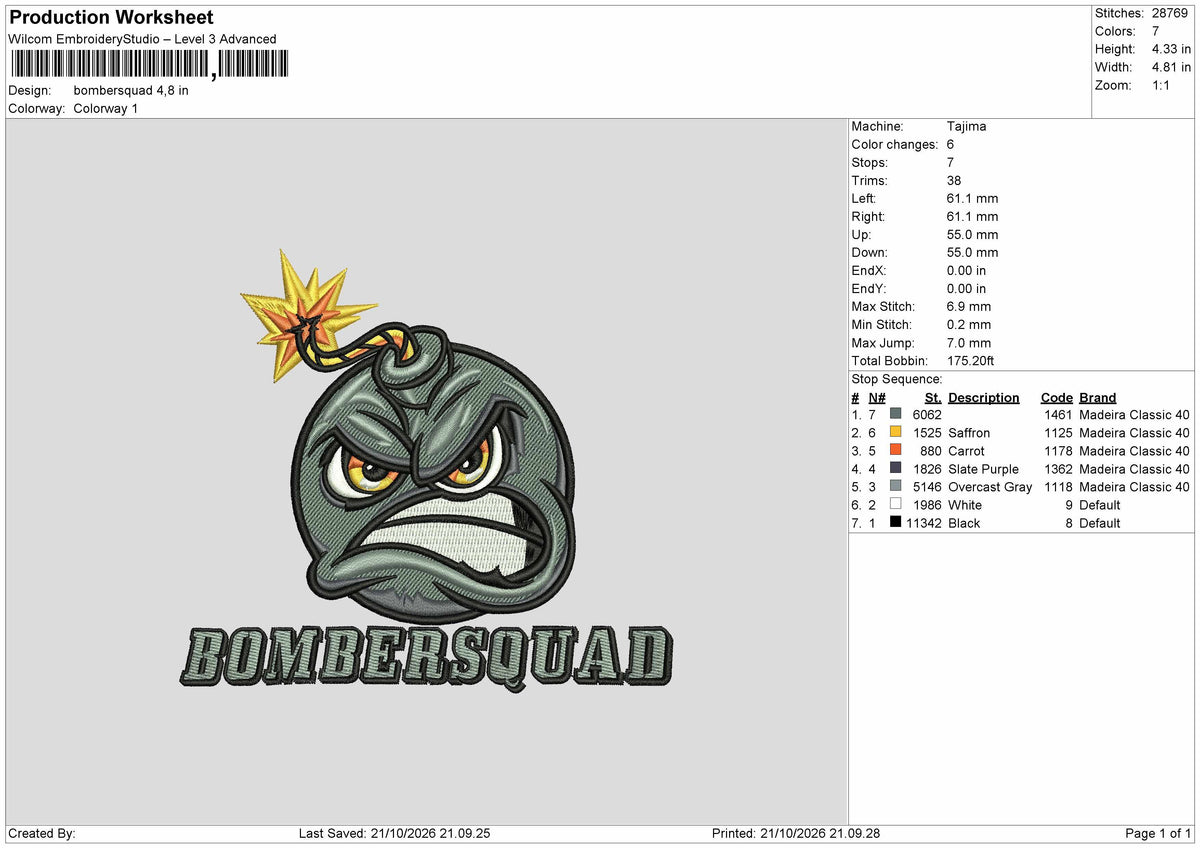Click the 'Color changes:' label
This screenshot has width=1200, height=848.
[x=895, y=144]
